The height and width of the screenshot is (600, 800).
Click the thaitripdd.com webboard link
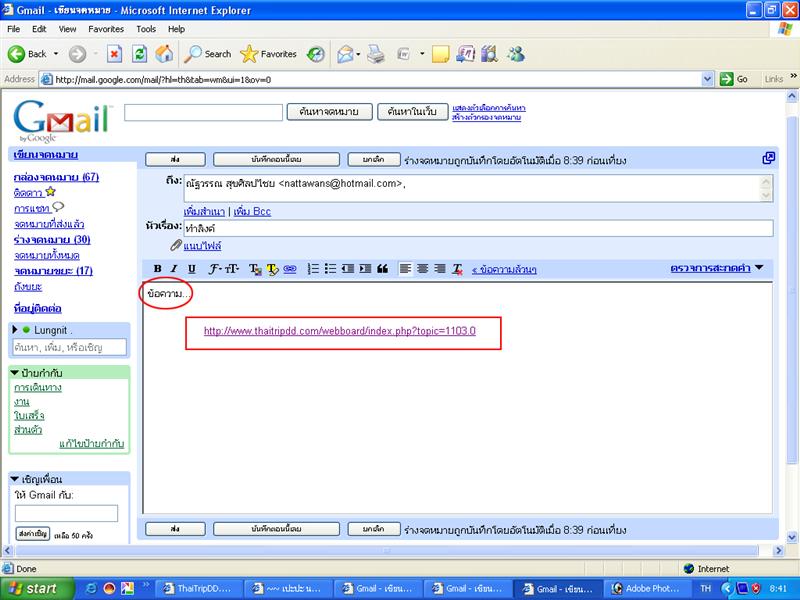(x=339, y=331)
